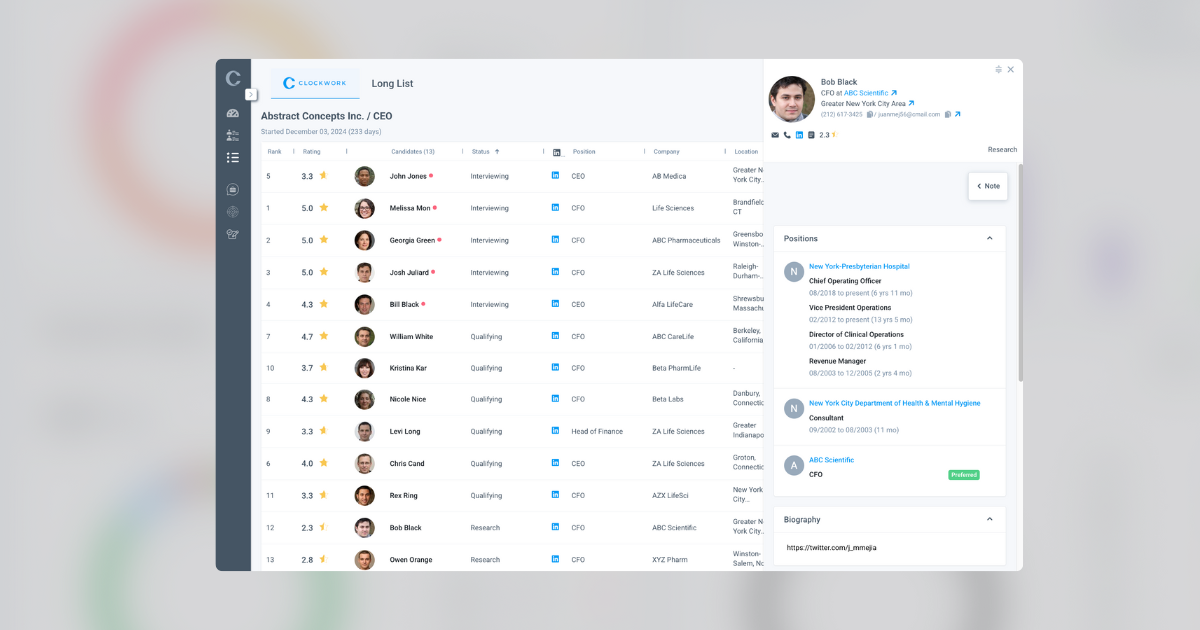Collapse the Biography section
This screenshot has height=630, width=1200.
pos(990,520)
